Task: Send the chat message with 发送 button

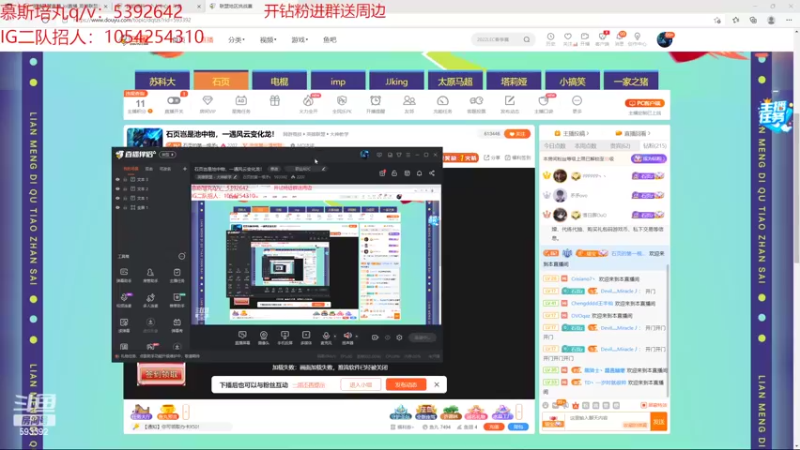Action: pos(659,422)
